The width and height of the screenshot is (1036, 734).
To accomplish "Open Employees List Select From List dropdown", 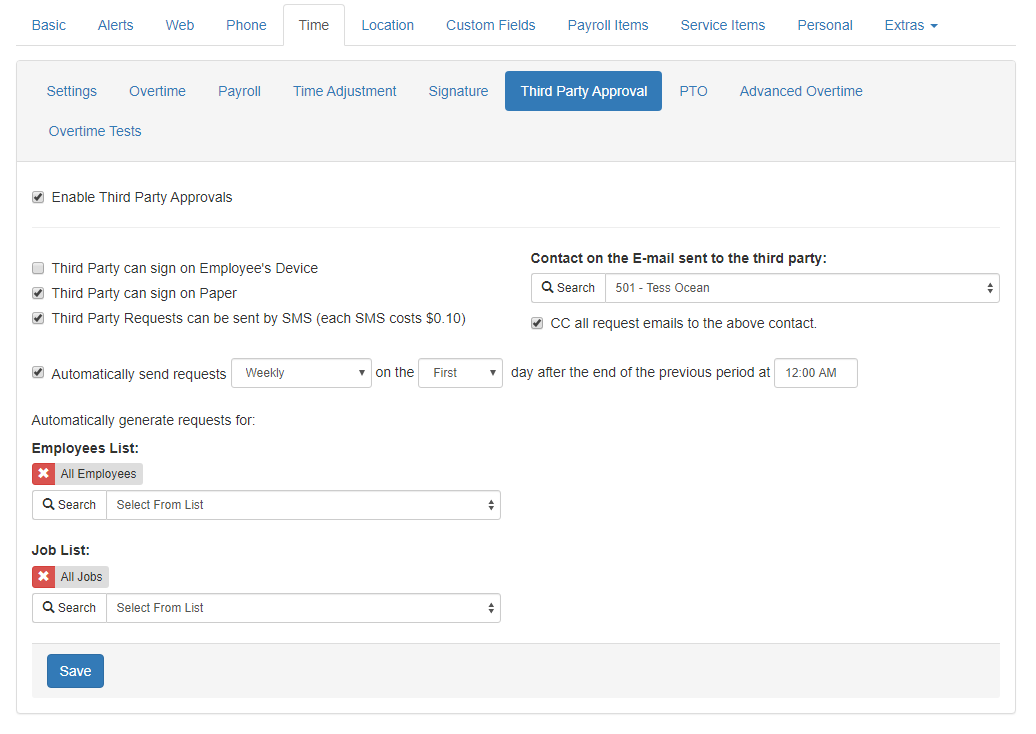I will pos(303,505).
